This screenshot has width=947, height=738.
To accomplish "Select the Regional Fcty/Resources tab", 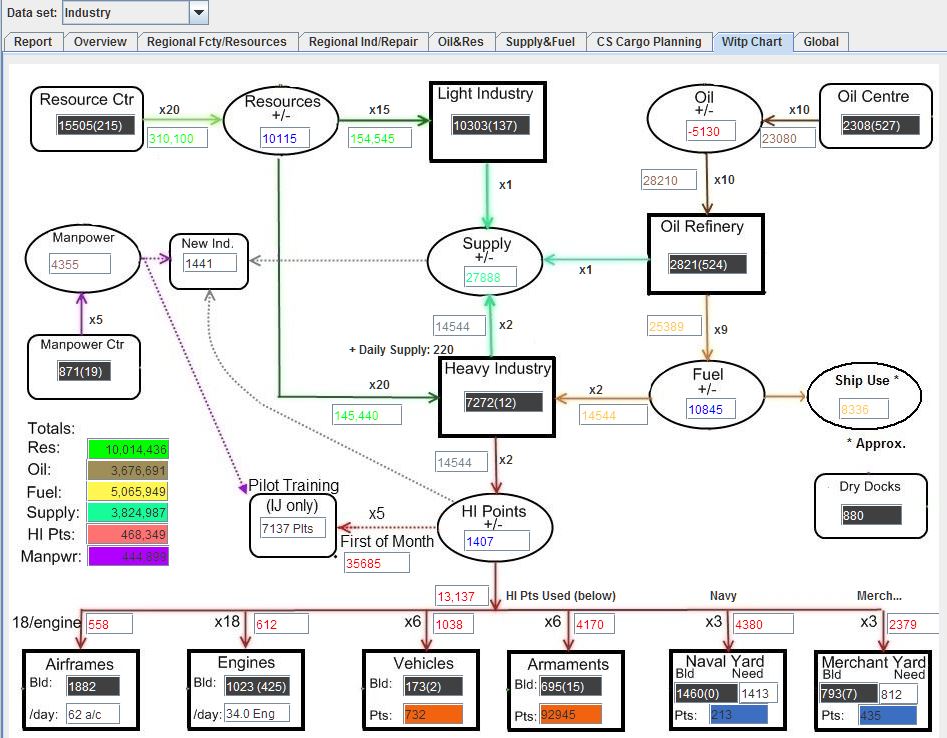I will pyautogui.click(x=217, y=42).
